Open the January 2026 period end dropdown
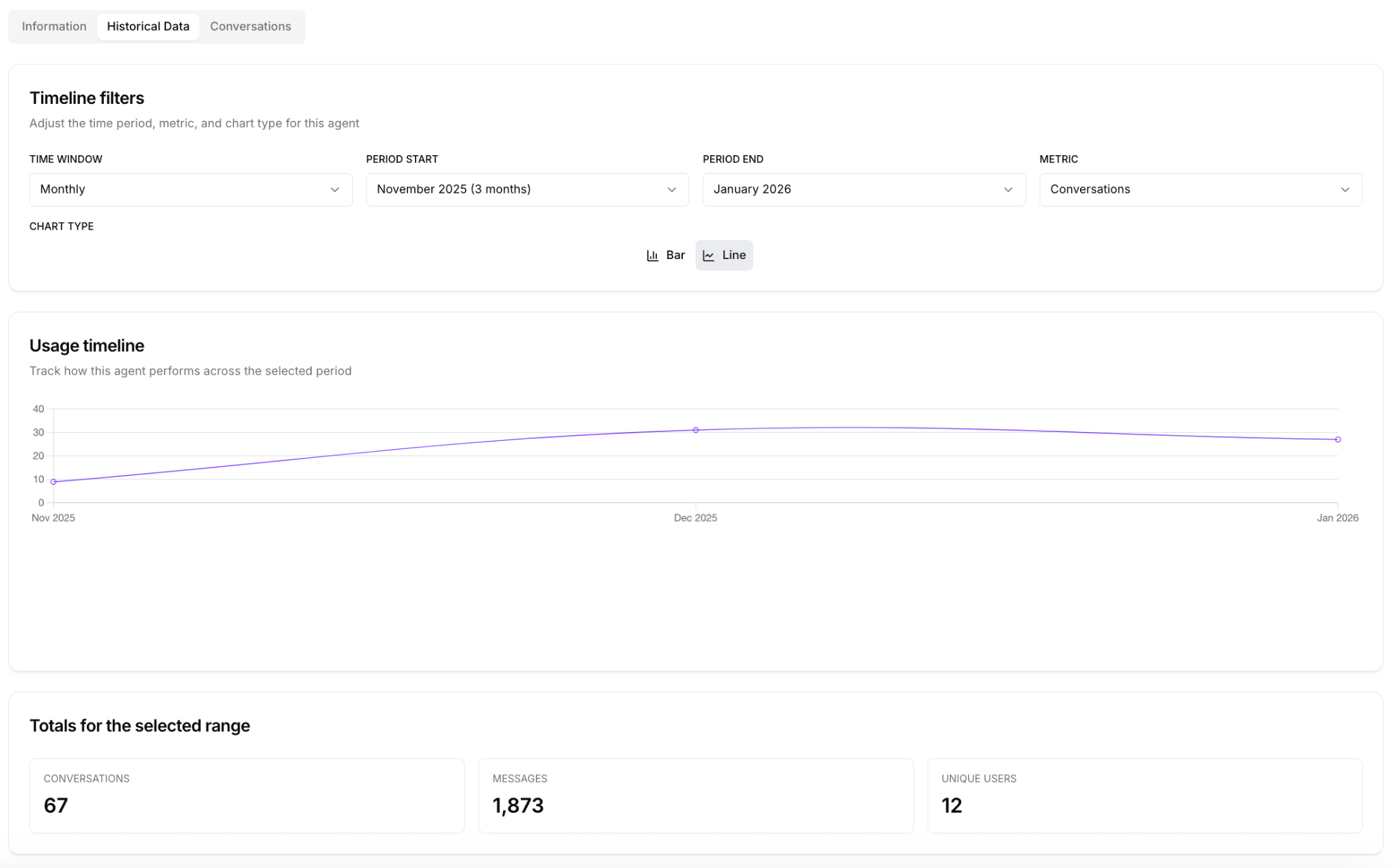The image size is (1400, 868). (863, 190)
